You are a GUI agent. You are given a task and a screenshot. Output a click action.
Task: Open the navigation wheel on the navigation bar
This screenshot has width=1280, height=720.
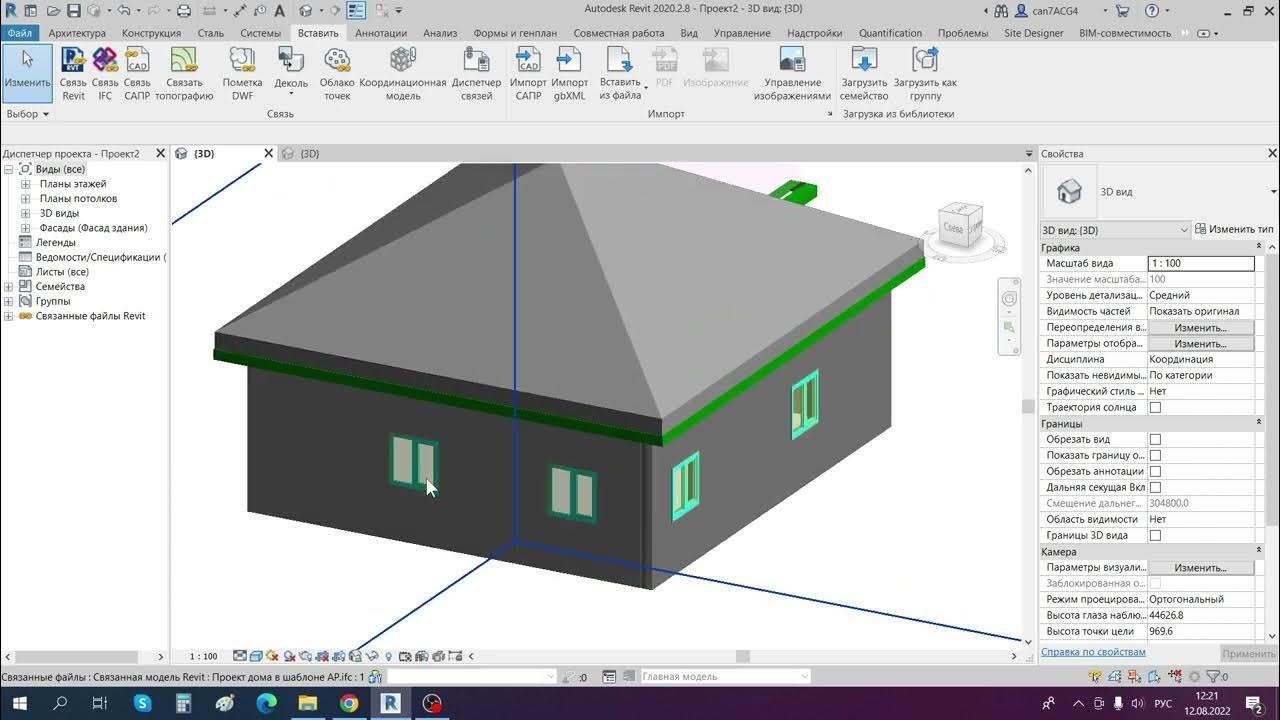(x=1009, y=299)
